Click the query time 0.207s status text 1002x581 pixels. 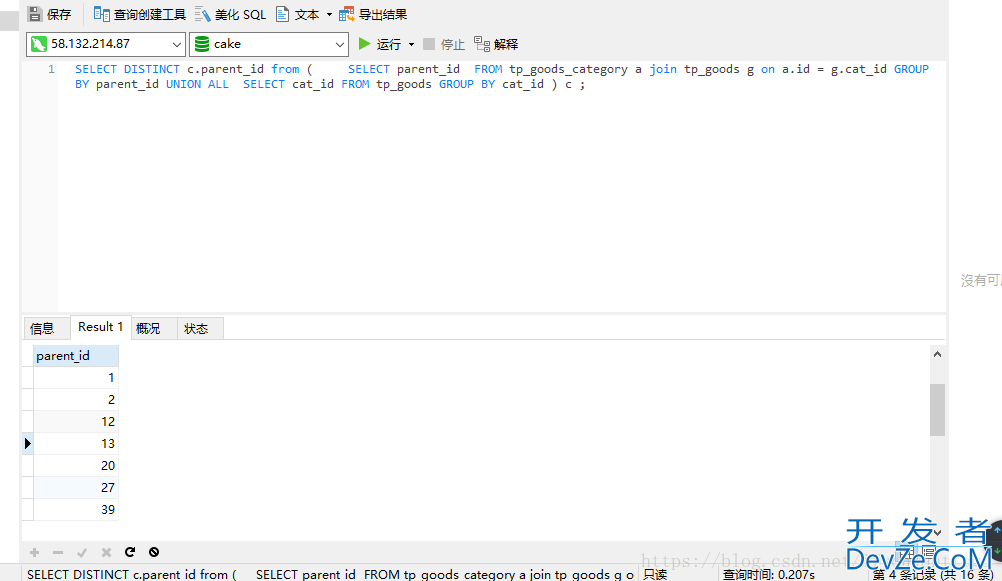coord(769,575)
